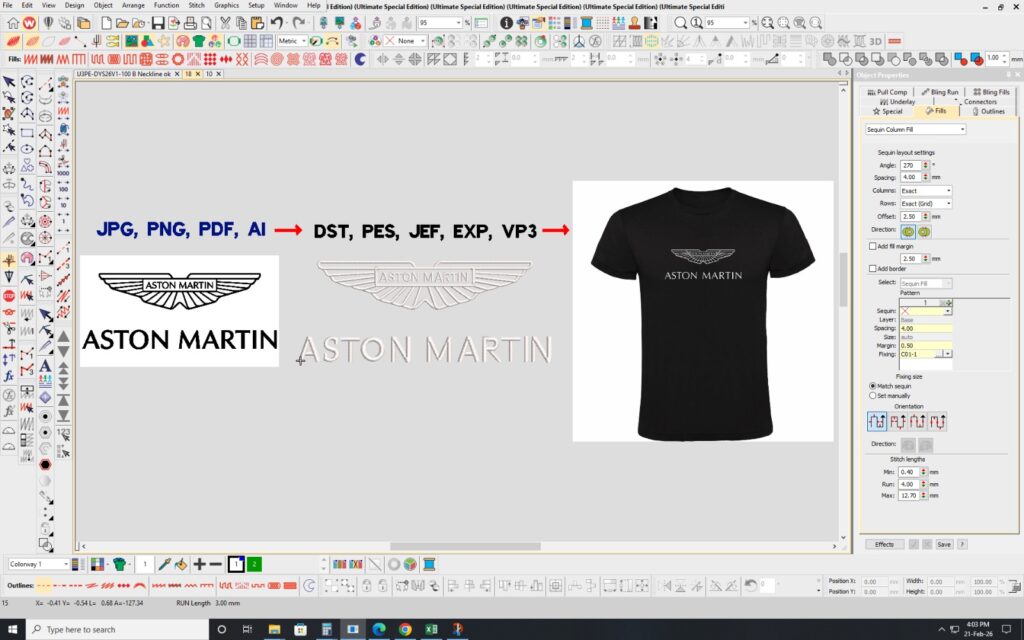This screenshot has height=640, width=1024.
Task: Select color swatch number 1
Action: tap(236, 564)
